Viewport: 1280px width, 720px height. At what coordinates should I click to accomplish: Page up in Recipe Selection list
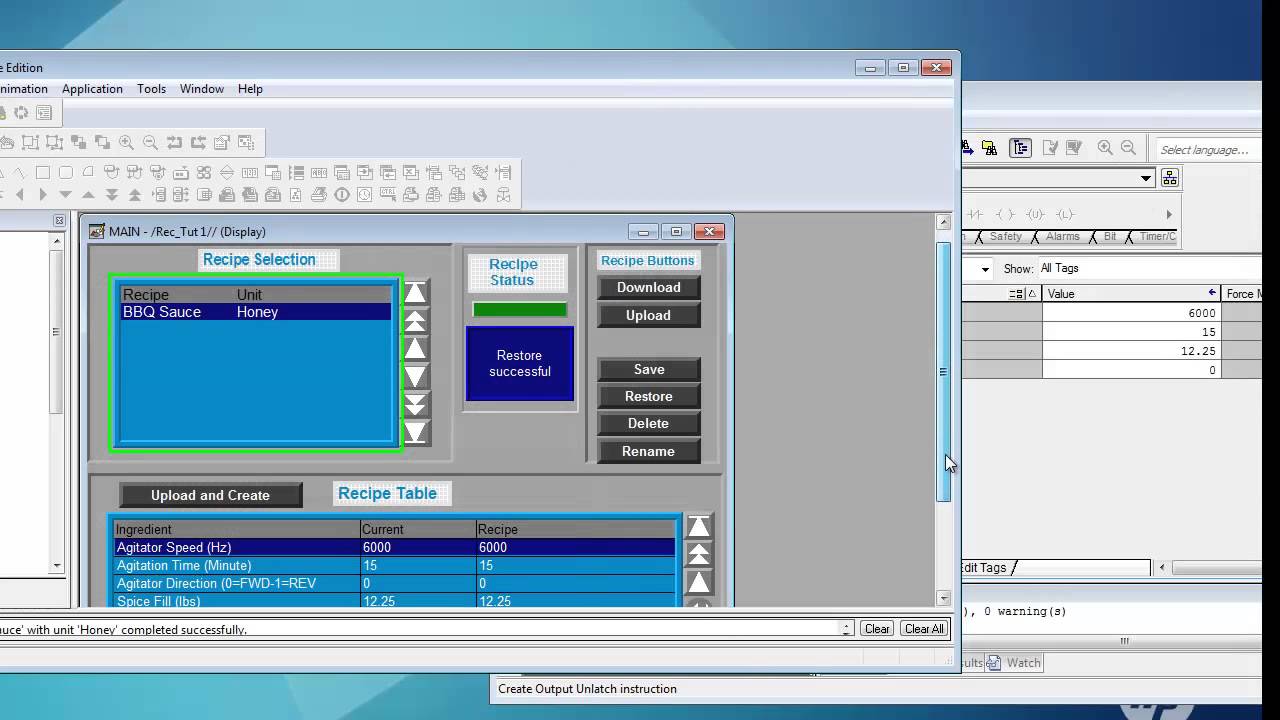[415, 321]
